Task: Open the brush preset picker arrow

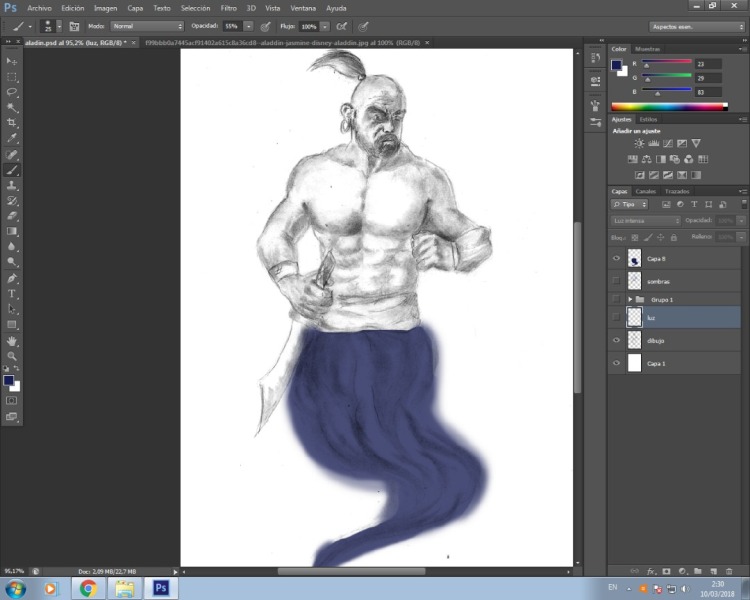Action: click(x=59, y=26)
